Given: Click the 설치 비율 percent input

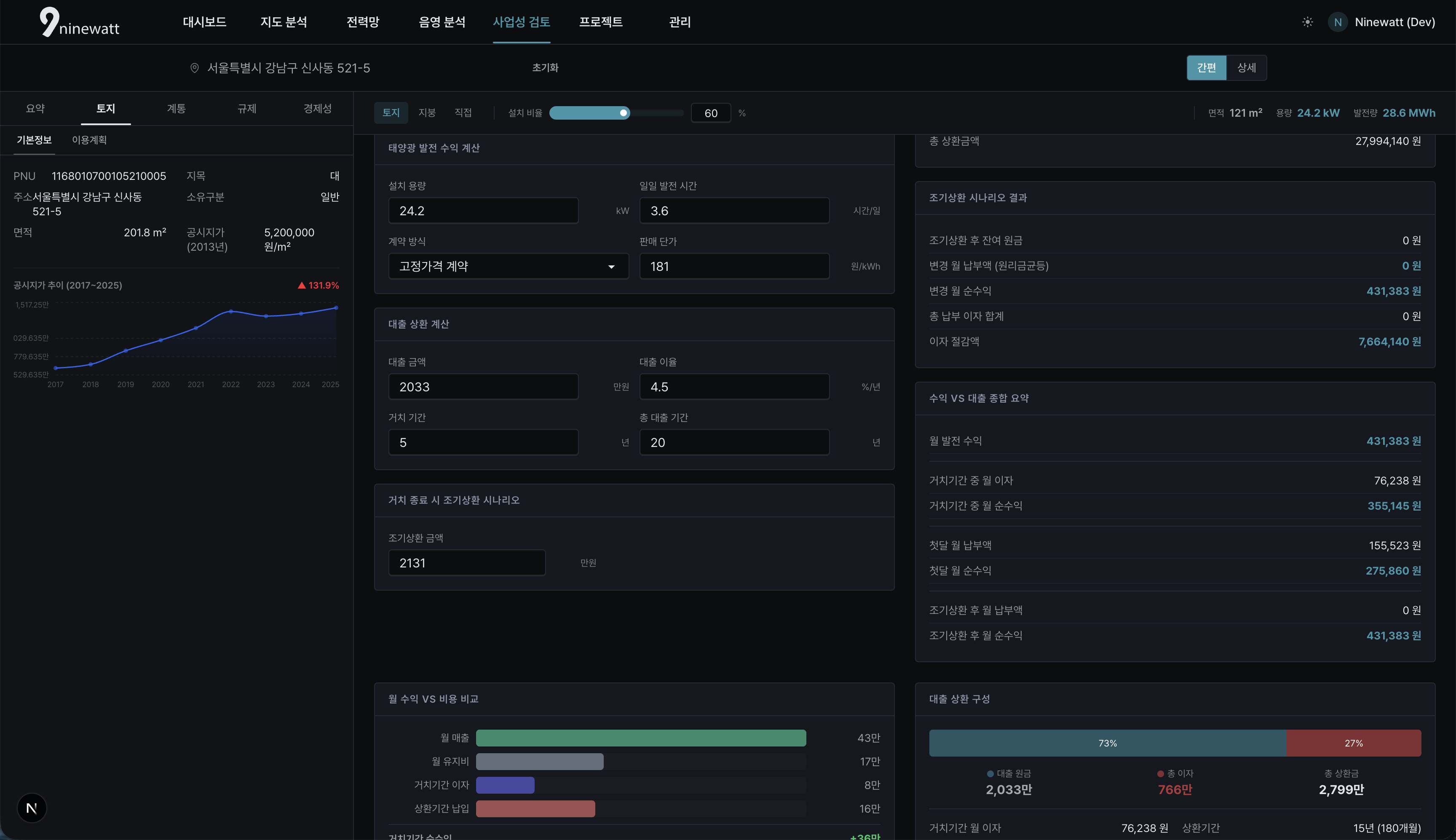Looking at the screenshot, I should (x=711, y=113).
